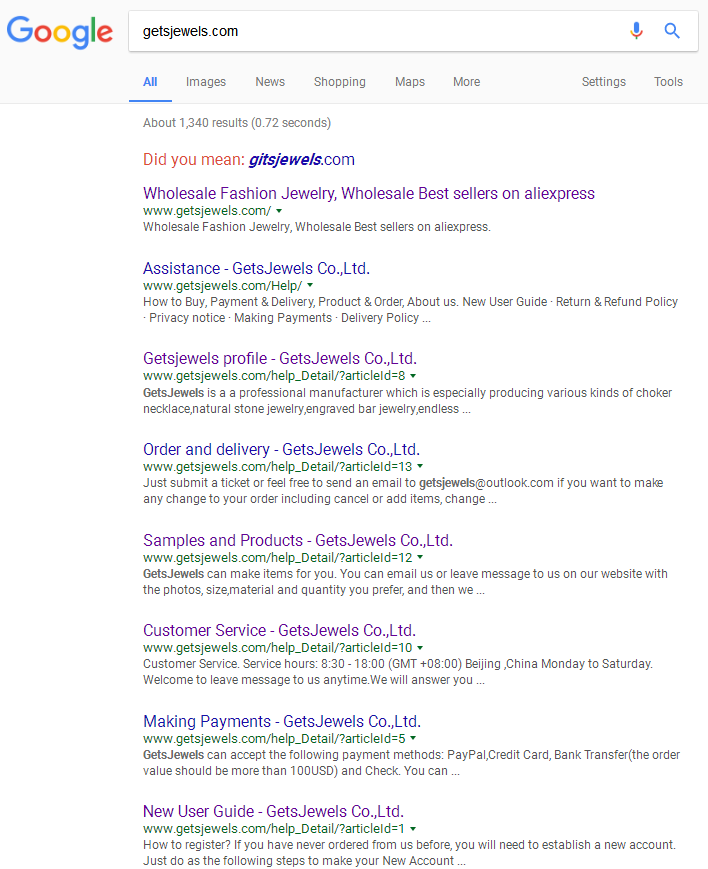The width and height of the screenshot is (708, 869).
Task: Click the Google logo
Action: (x=60, y=32)
